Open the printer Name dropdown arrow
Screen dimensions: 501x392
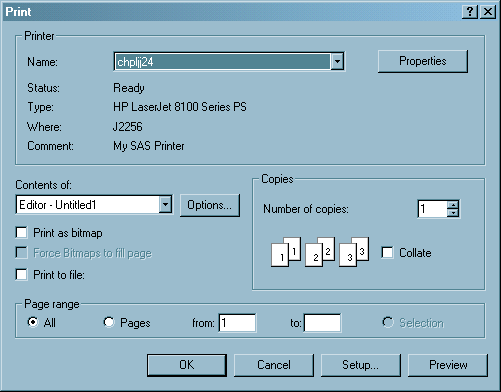337,62
